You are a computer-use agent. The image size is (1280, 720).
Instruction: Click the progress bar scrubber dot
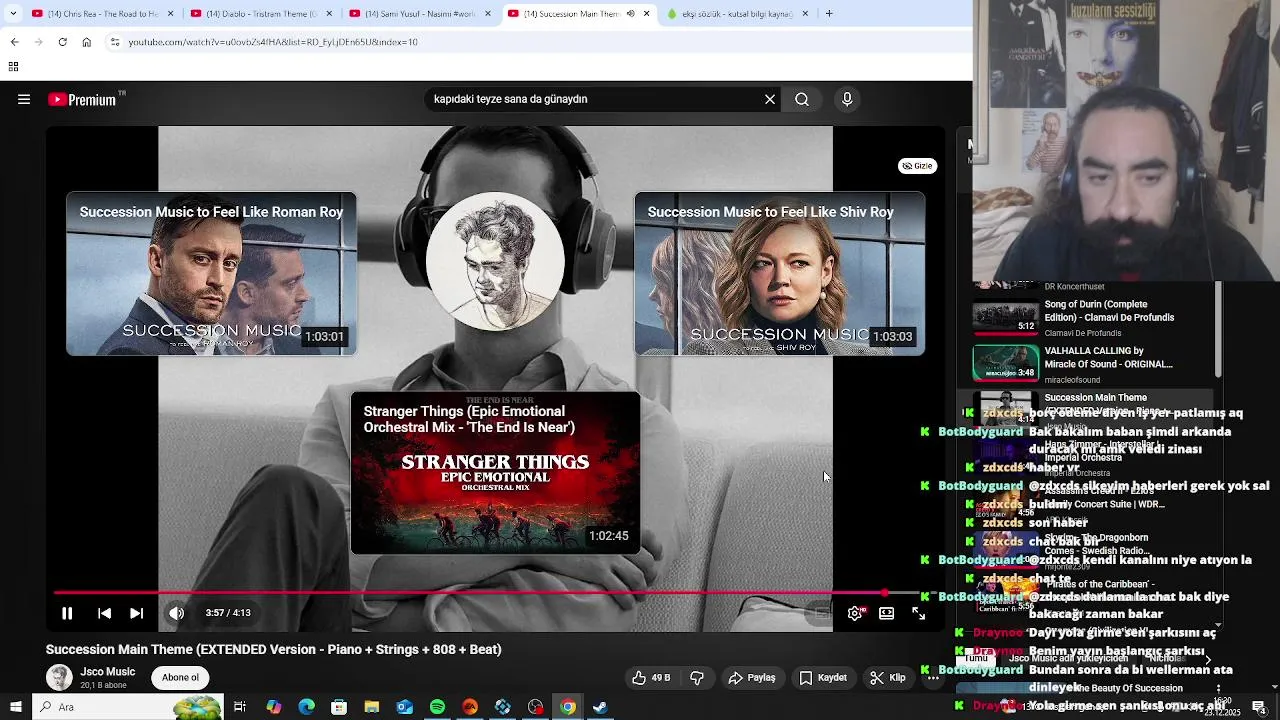(885, 593)
